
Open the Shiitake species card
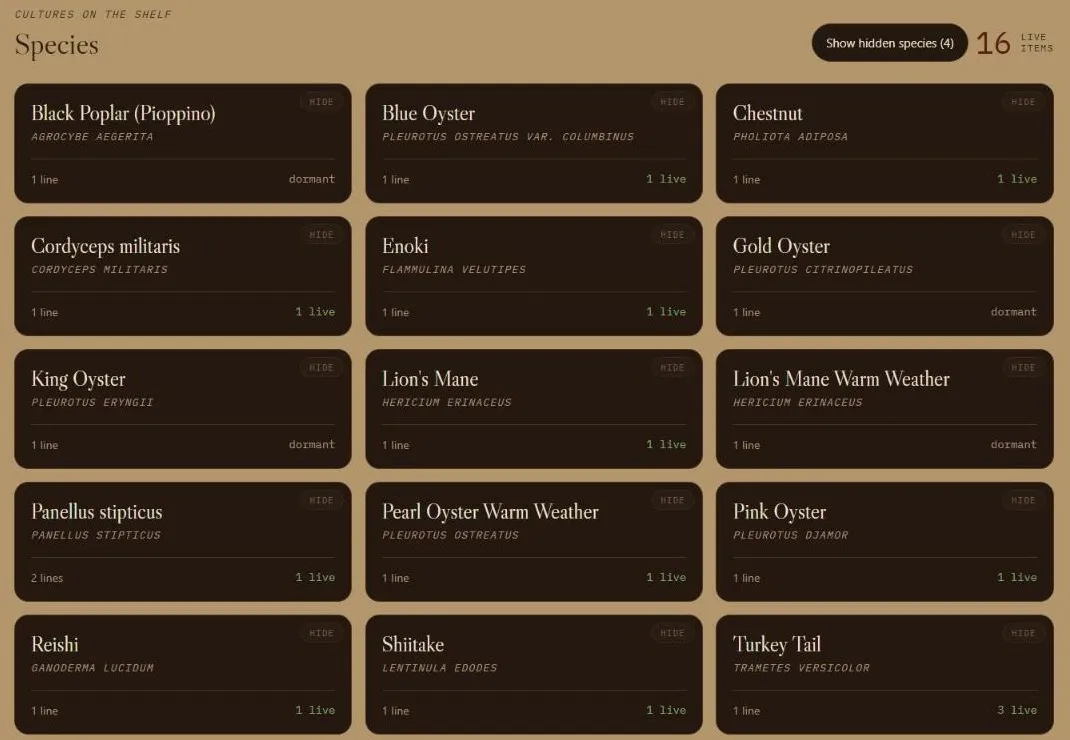pyautogui.click(x=534, y=674)
